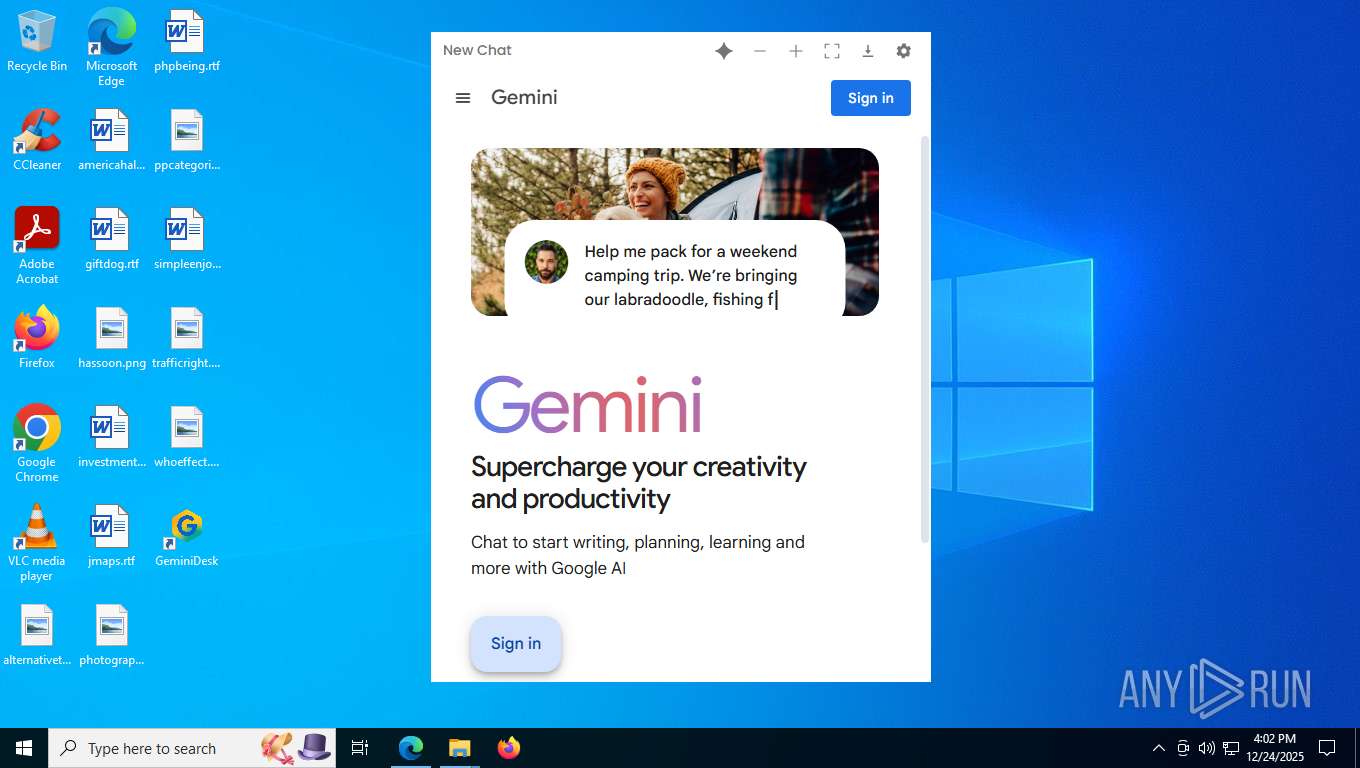
Task: Open File Explorer from the taskbar
Action: pos(459,748)
